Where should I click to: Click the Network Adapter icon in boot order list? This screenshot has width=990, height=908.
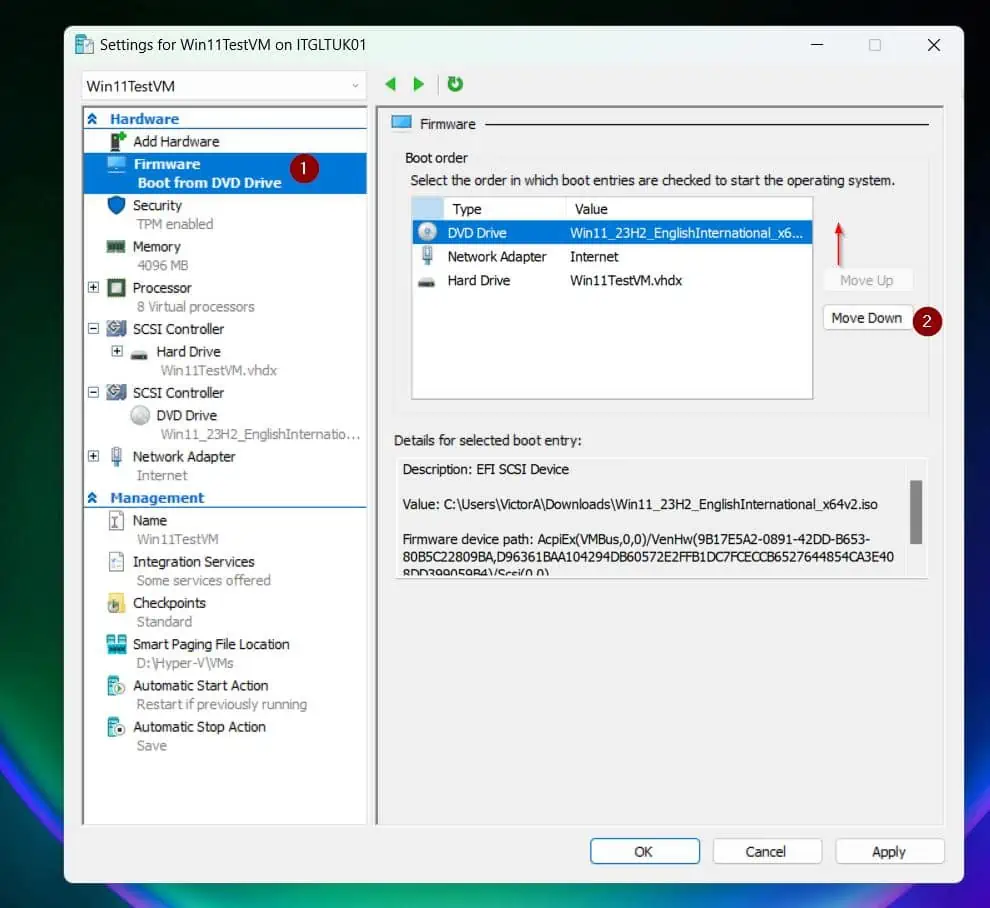[427, 256]
